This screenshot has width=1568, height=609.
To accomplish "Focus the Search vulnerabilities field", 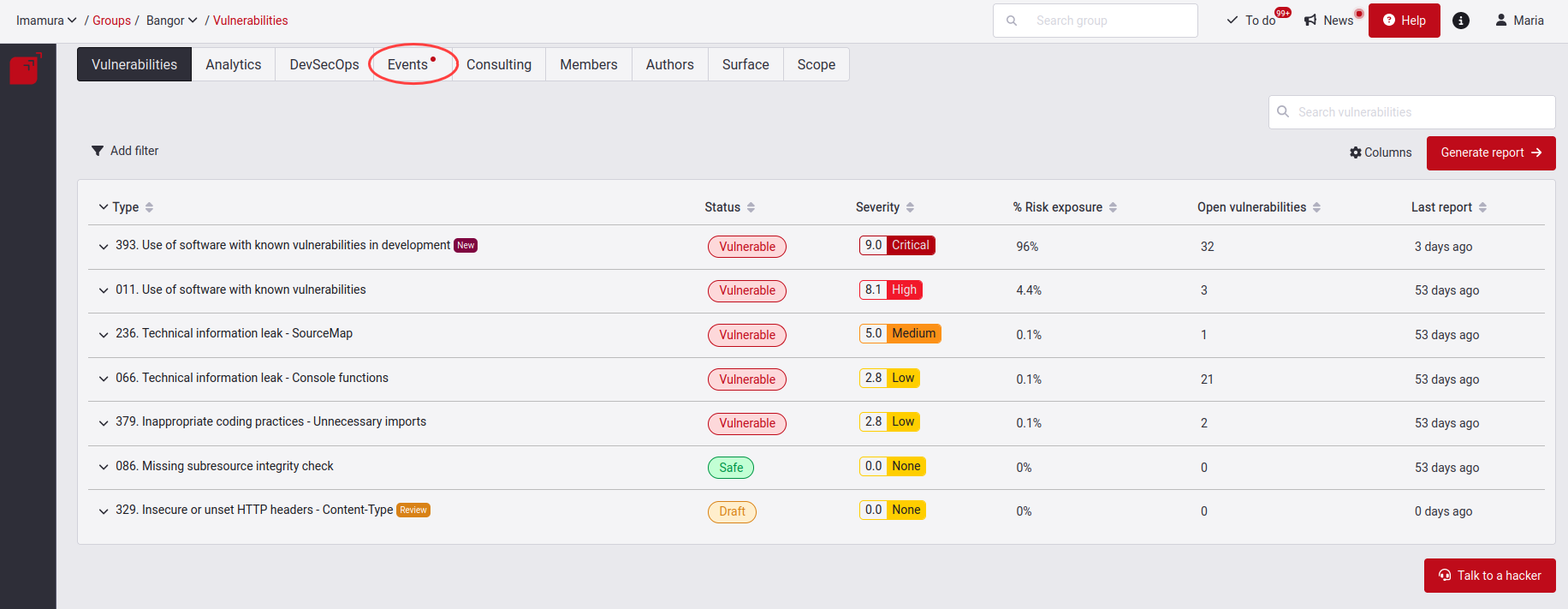I will point(1412,112).
